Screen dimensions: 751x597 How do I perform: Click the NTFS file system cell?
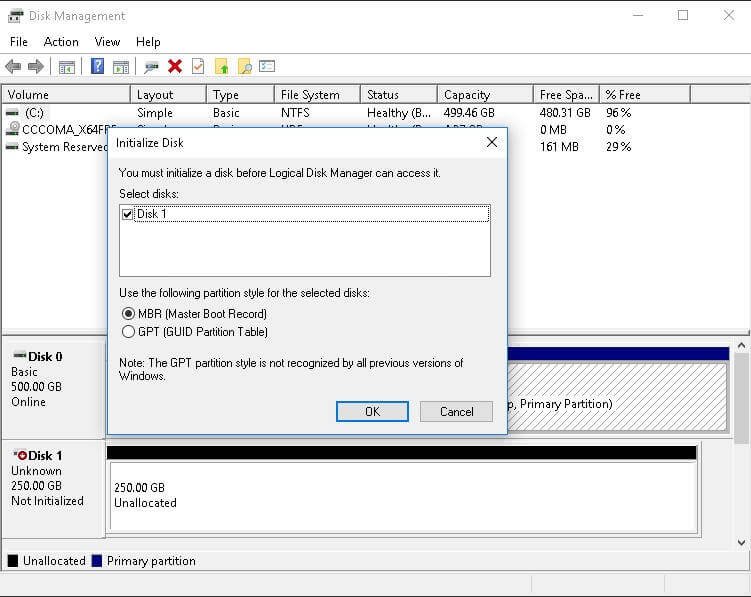295,113
